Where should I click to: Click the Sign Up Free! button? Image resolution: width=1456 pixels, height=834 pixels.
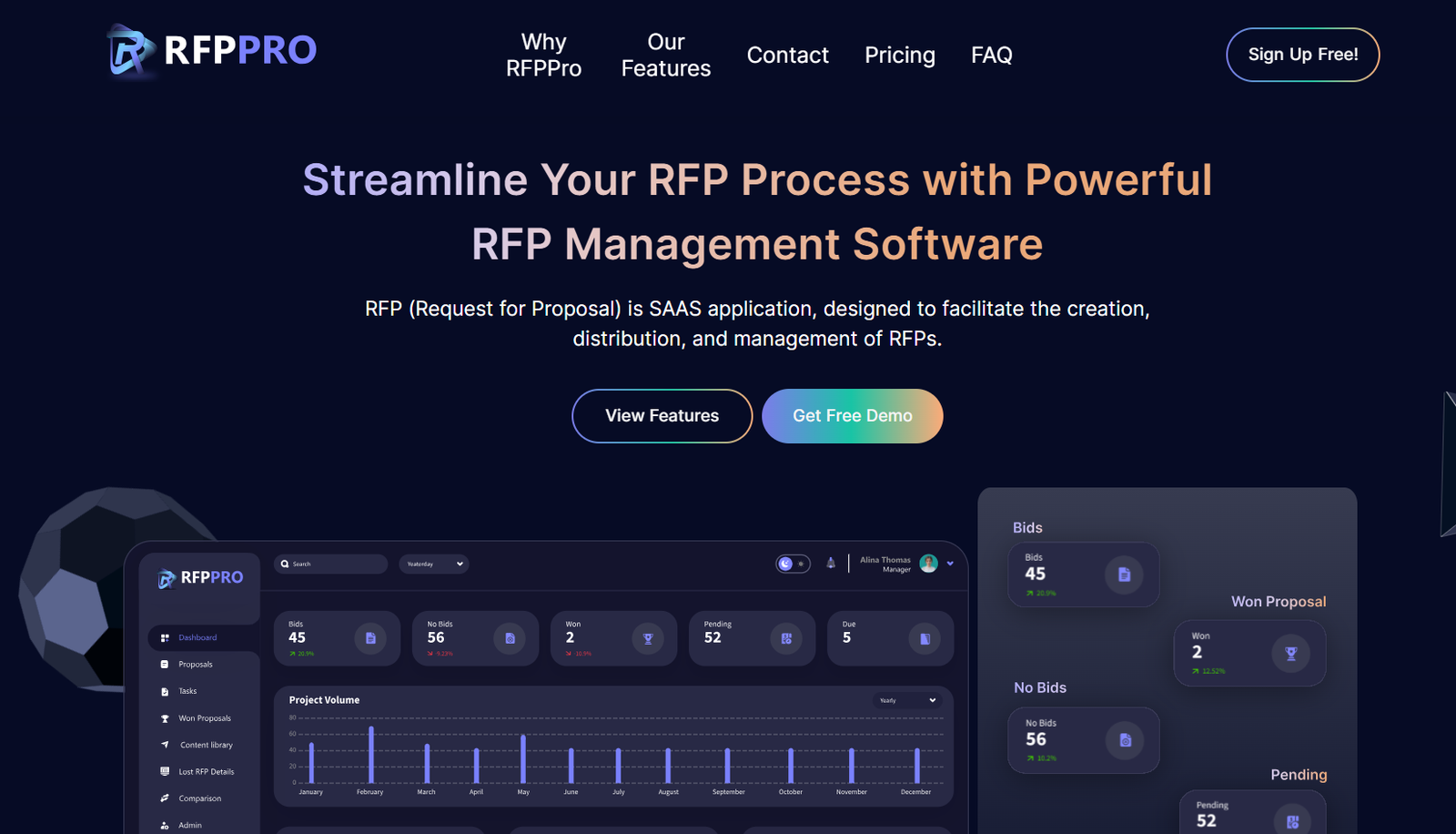click(1302, 55)
